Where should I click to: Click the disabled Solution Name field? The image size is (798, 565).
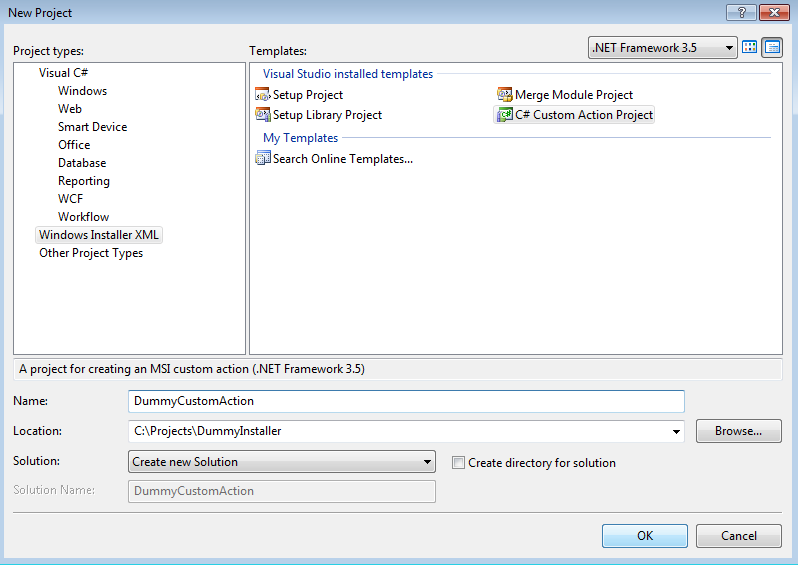point(282,491)
